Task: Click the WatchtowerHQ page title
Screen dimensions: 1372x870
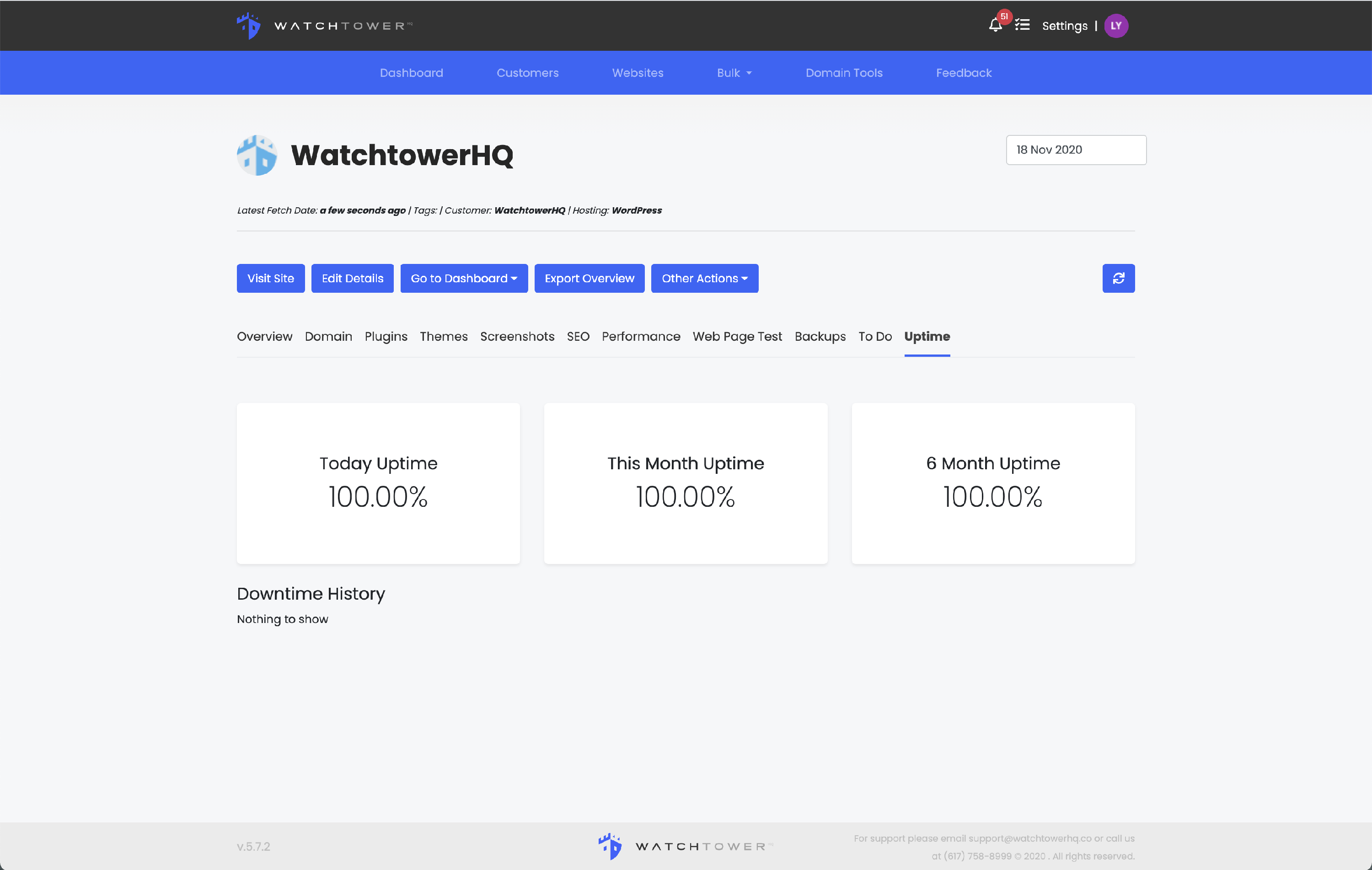Action: tap(402, 155)
